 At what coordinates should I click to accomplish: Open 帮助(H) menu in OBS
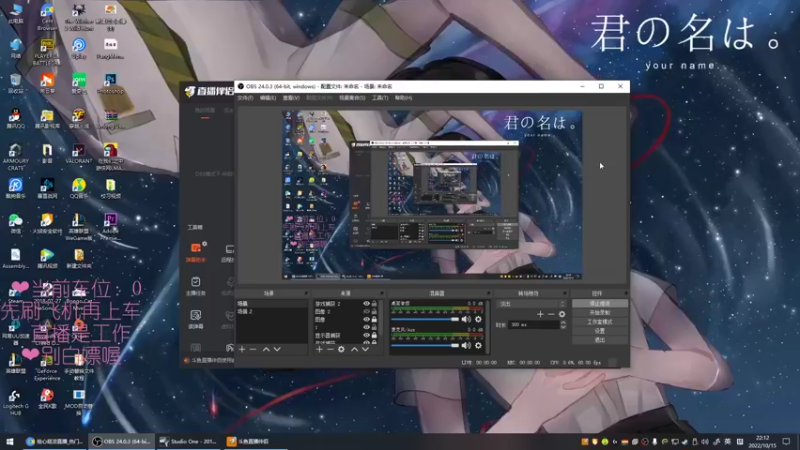point(403,98)
